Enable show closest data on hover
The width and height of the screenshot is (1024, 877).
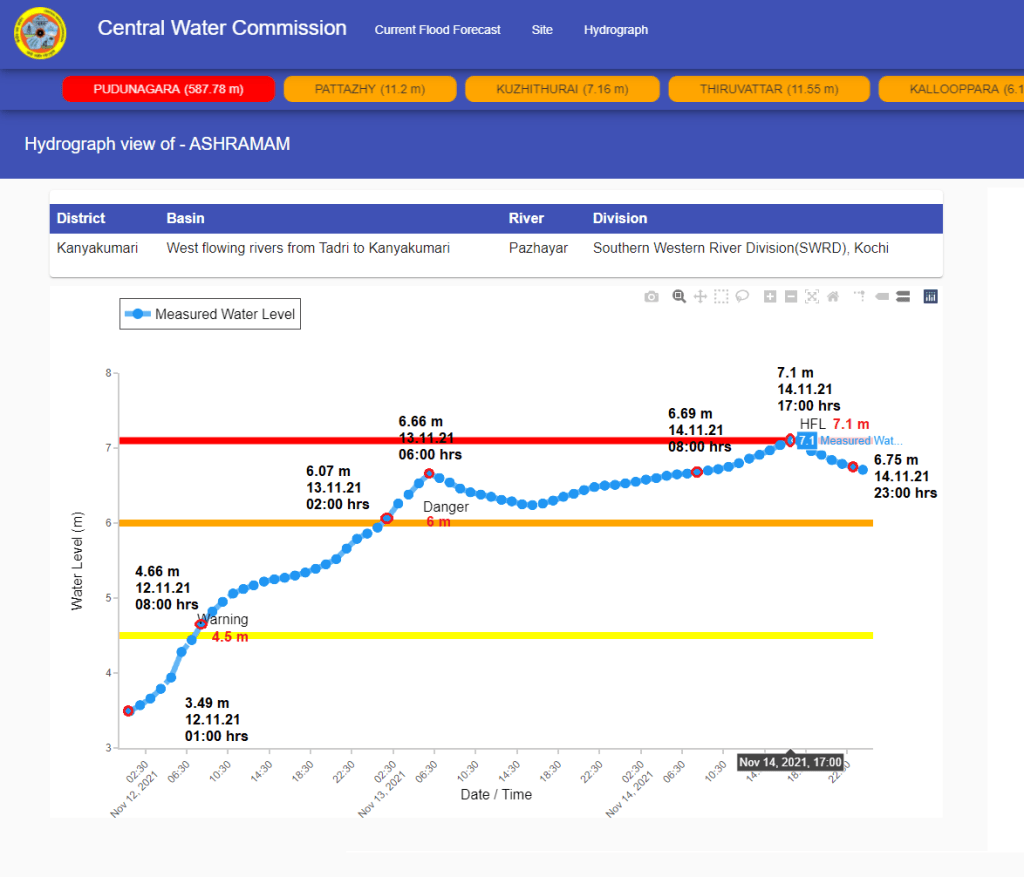tap(881, 297)
